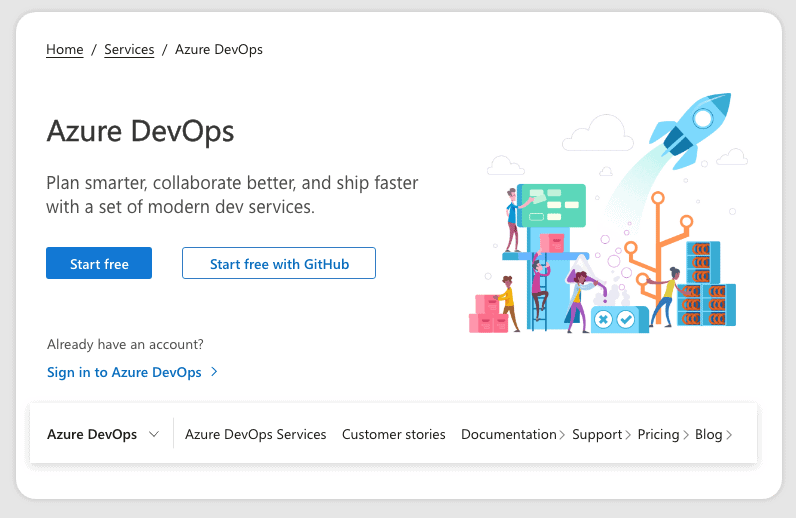Click Start free with GitHub button
The width and height of the screenshot is (796, 518).
[x=279, y=263]
